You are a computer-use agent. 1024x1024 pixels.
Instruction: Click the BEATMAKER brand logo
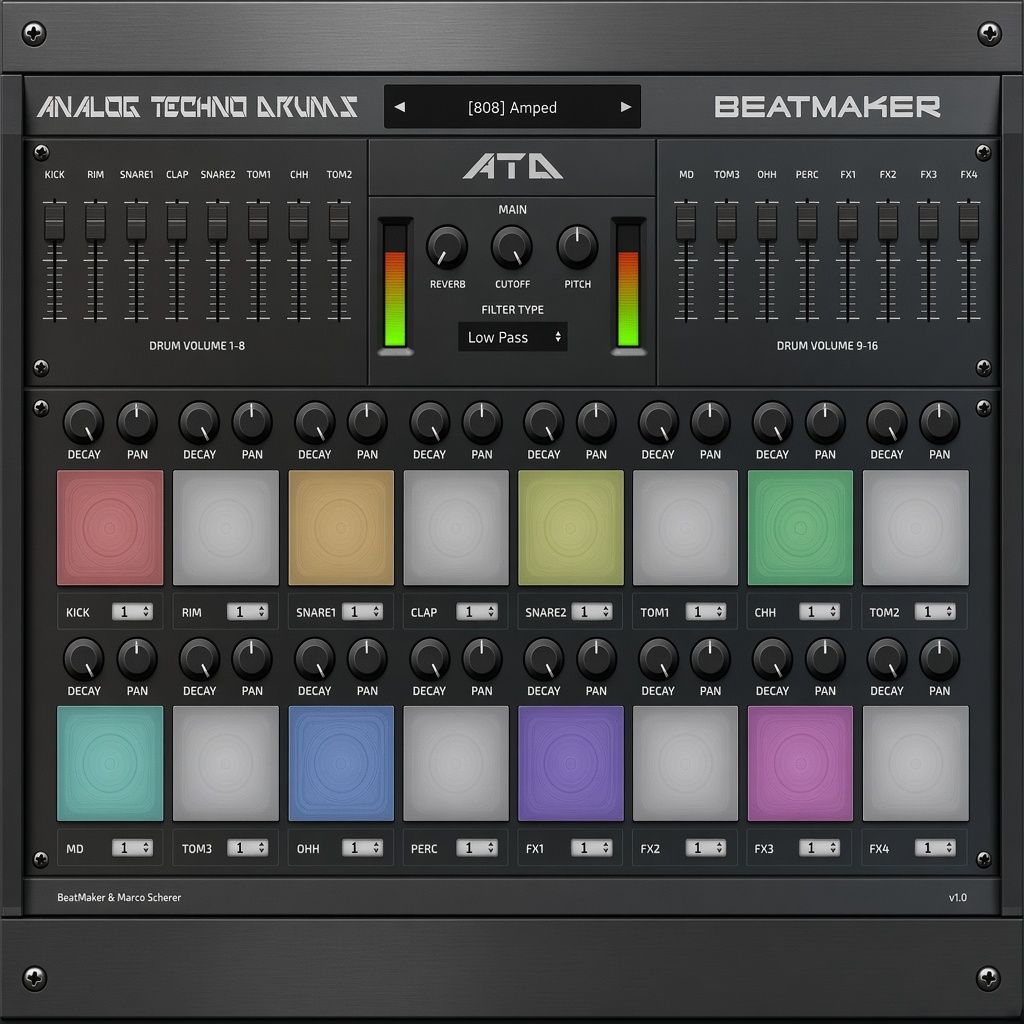[827, 106]
